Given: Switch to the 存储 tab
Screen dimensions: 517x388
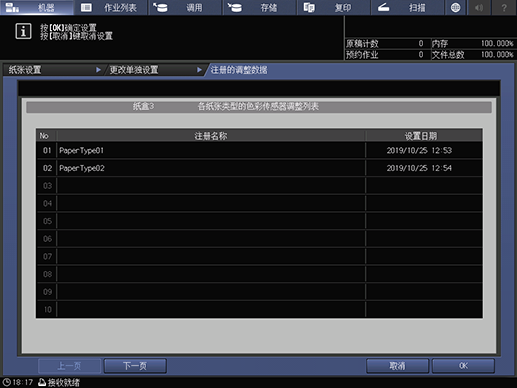Looking at the screenshot, I should 259,7.
